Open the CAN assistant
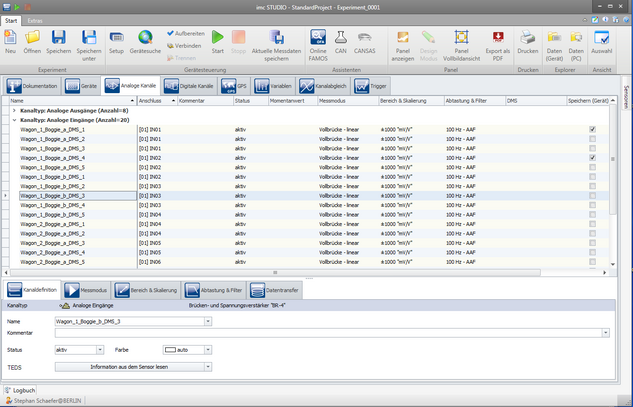 click(342, 39)
